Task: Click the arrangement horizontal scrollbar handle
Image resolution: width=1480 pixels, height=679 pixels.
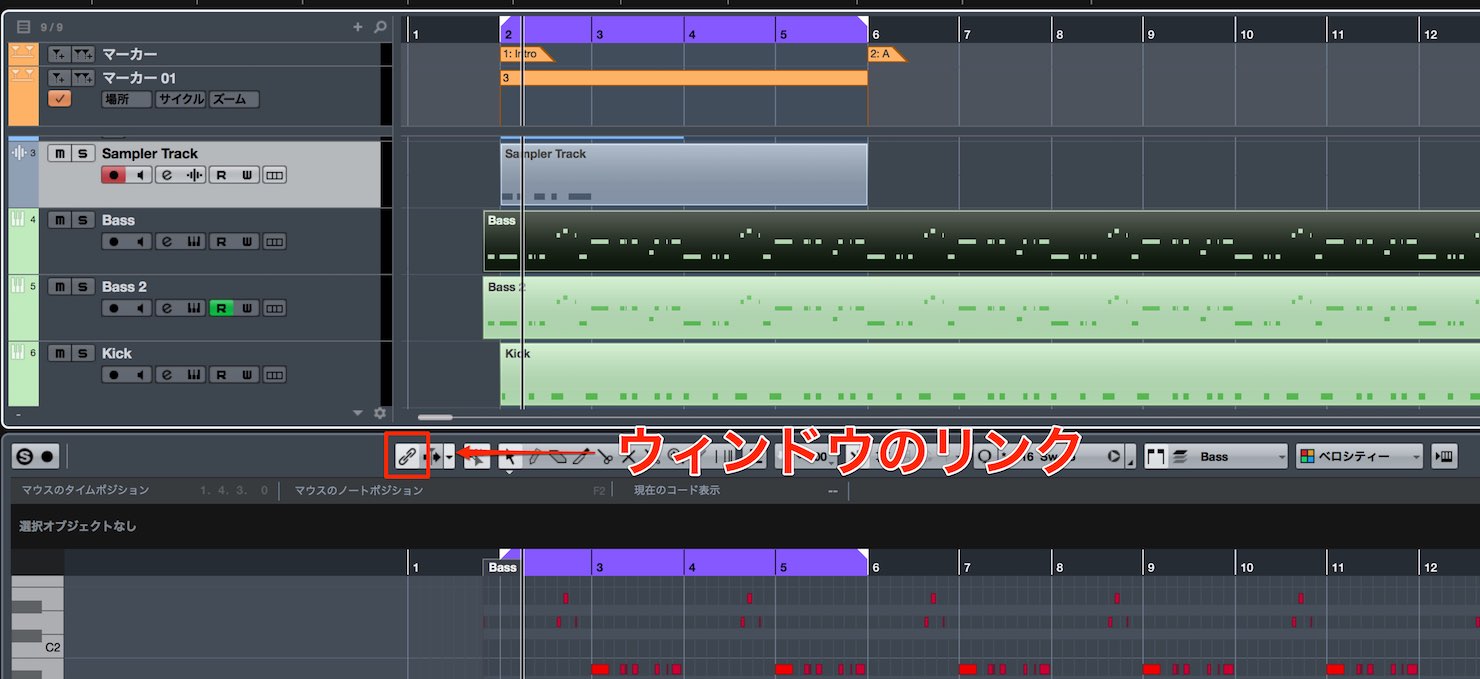Action: [x=435, y=417]
